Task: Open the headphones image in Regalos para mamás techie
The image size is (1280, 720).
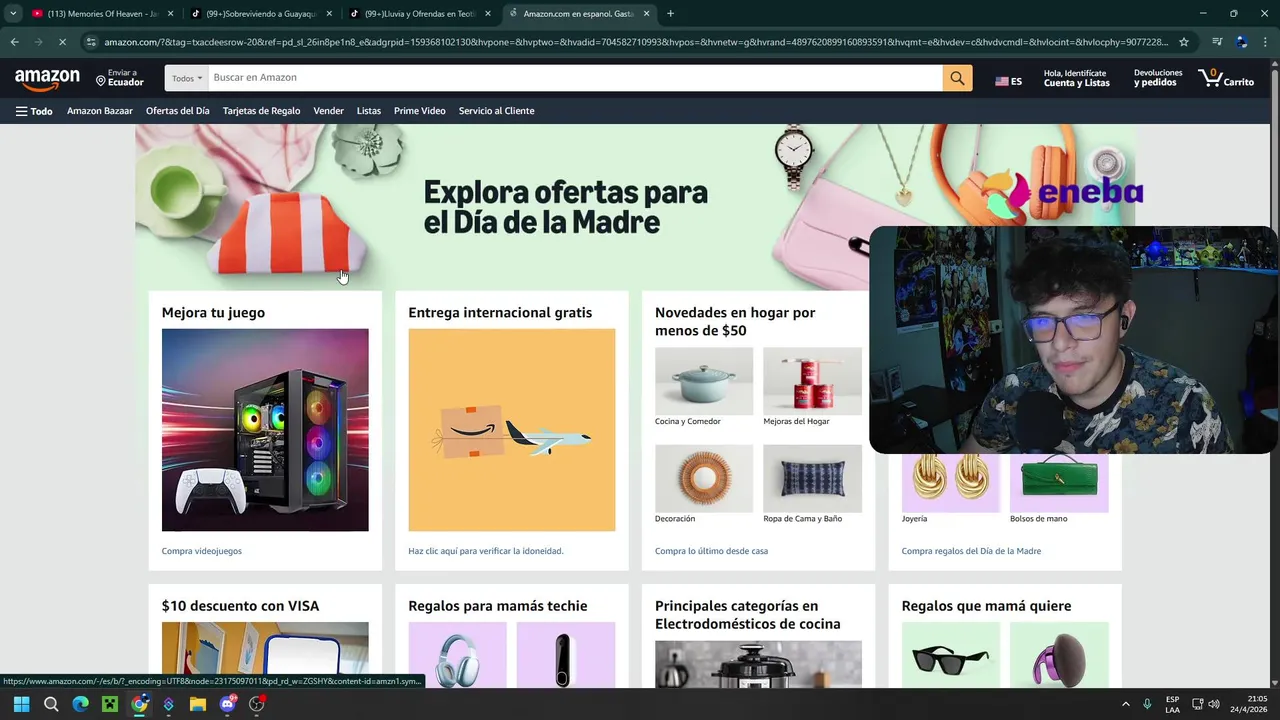Action: 457,655
